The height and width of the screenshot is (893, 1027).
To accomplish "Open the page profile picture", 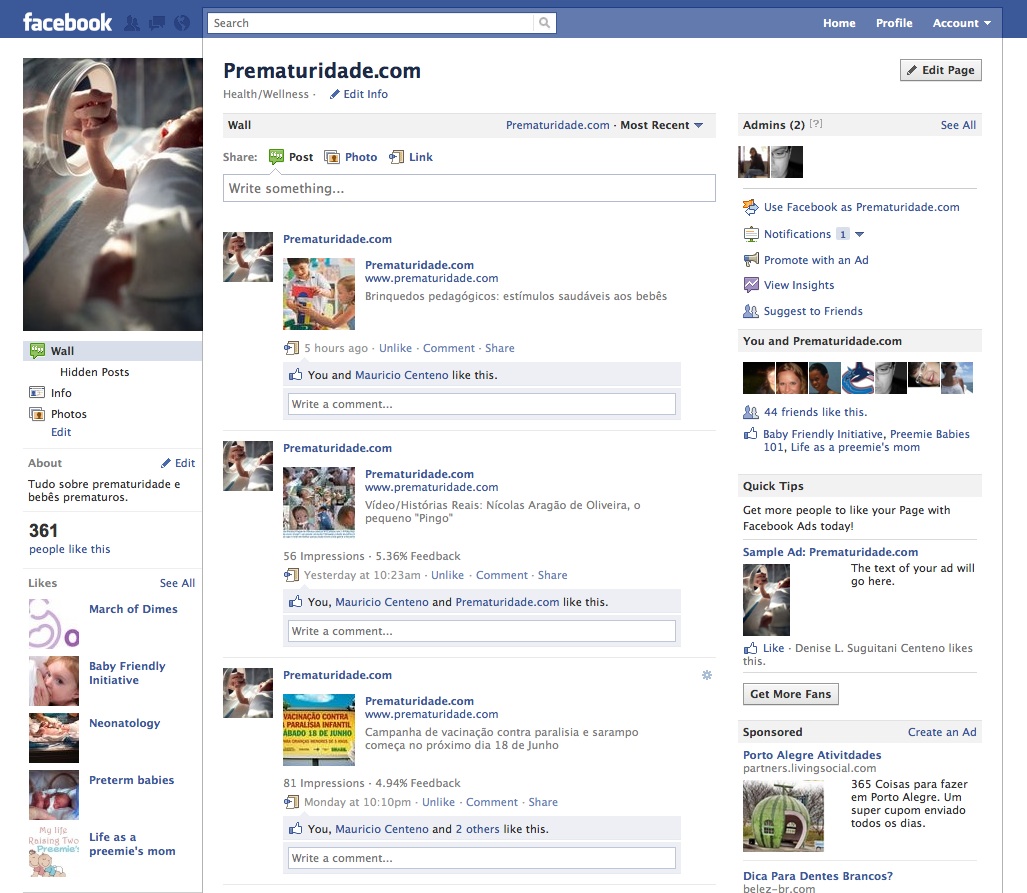I will pyautogui.click(x=113, y=195).
